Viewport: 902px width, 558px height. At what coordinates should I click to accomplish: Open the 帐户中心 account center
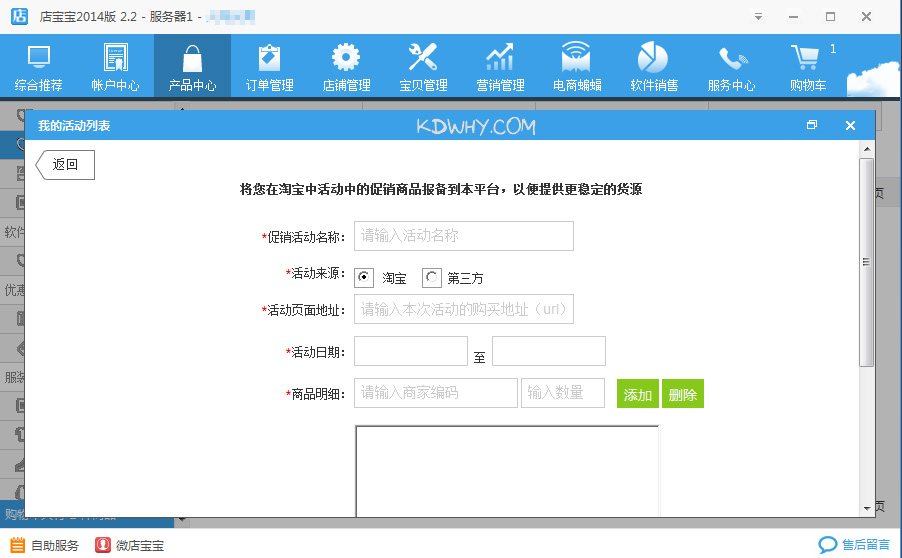click(115, 66)
